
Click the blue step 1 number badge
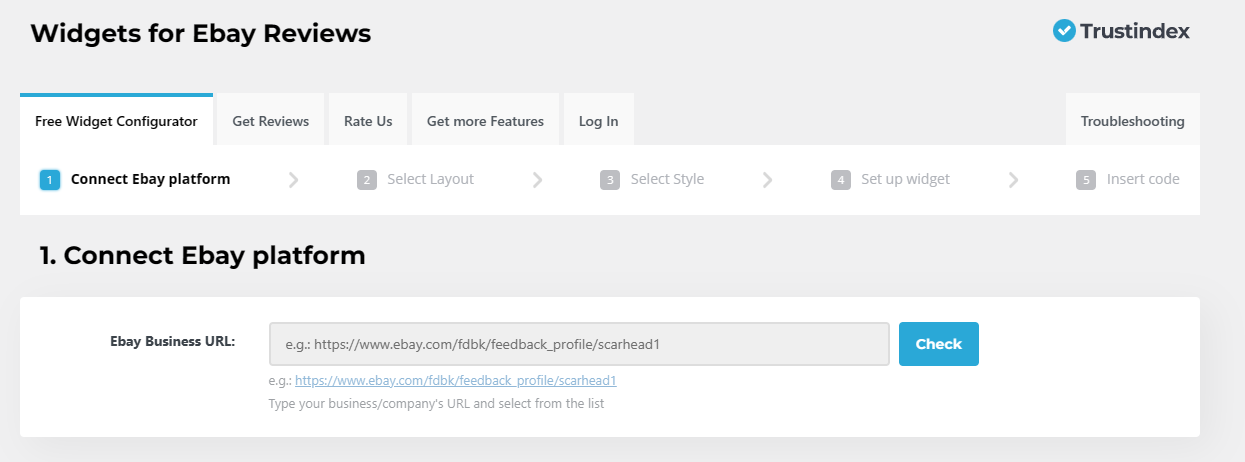[x=50, y=180]
